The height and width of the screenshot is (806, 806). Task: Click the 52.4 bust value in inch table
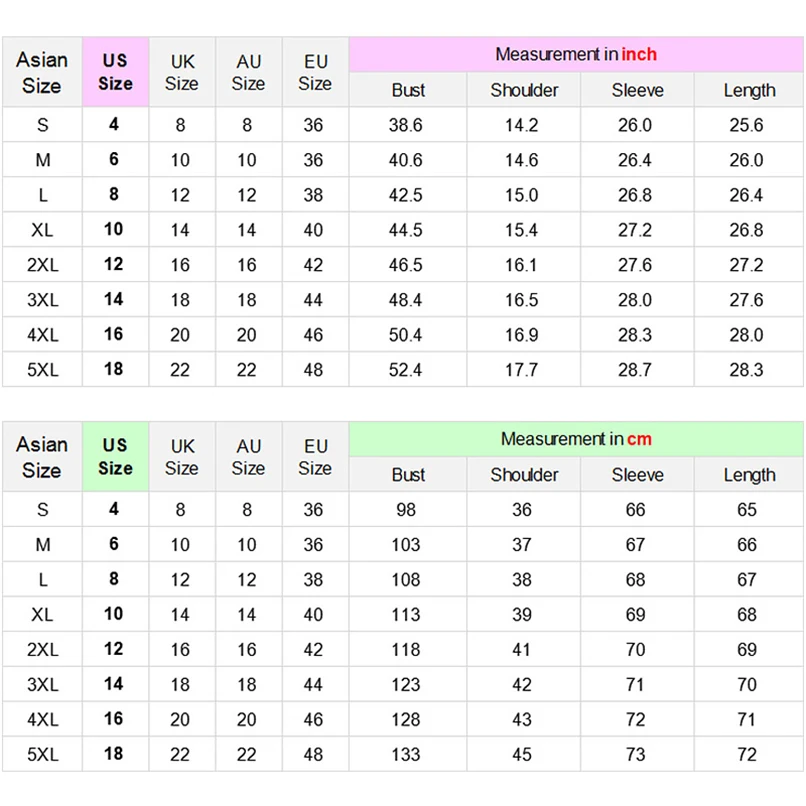click(x=406, y=370)
